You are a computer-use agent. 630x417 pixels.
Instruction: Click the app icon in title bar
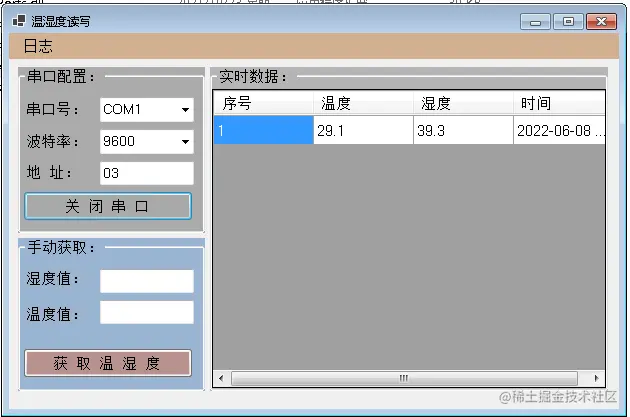[19, 21]
